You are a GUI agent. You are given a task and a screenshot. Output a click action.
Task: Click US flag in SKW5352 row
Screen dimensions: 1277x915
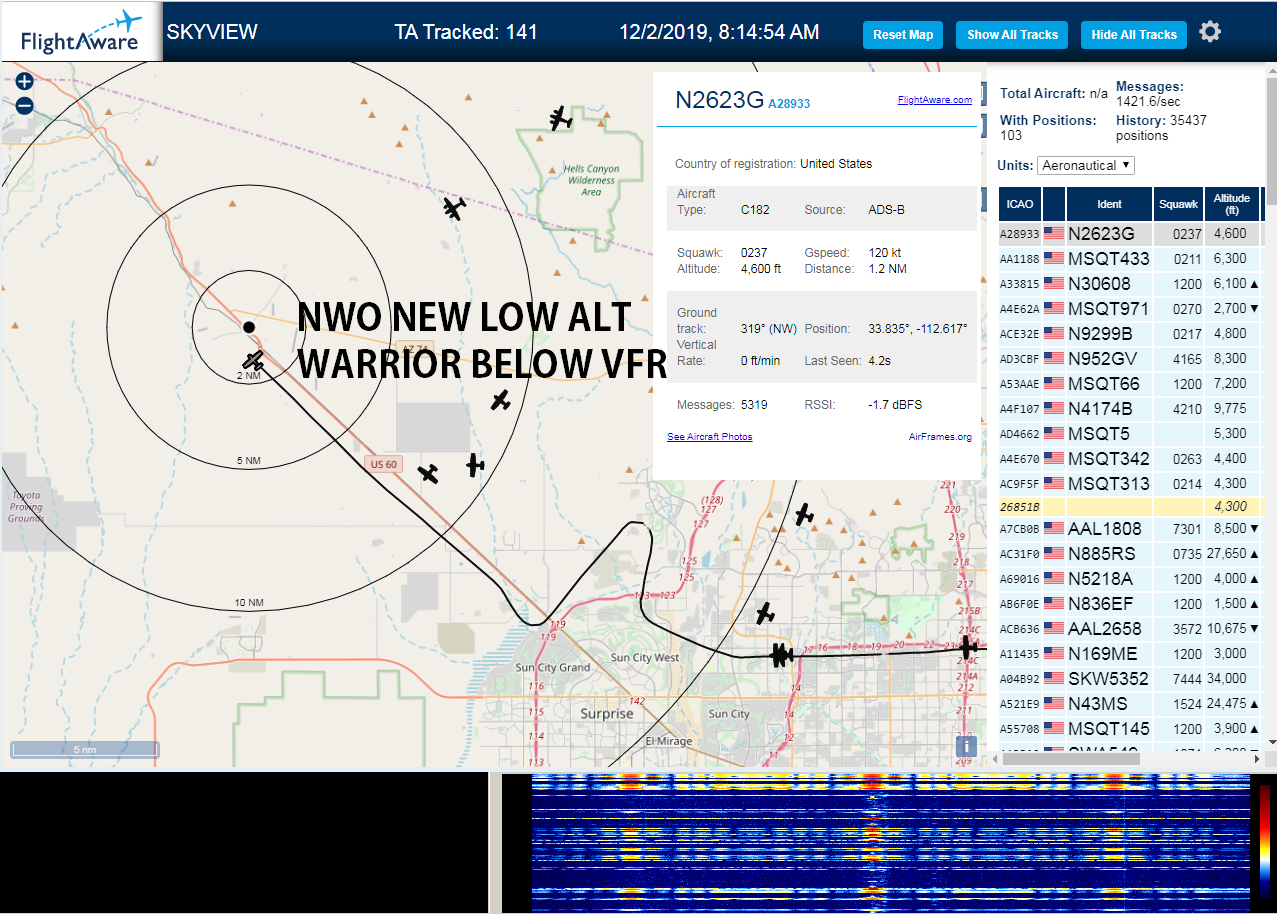[x=1054, y=679]
